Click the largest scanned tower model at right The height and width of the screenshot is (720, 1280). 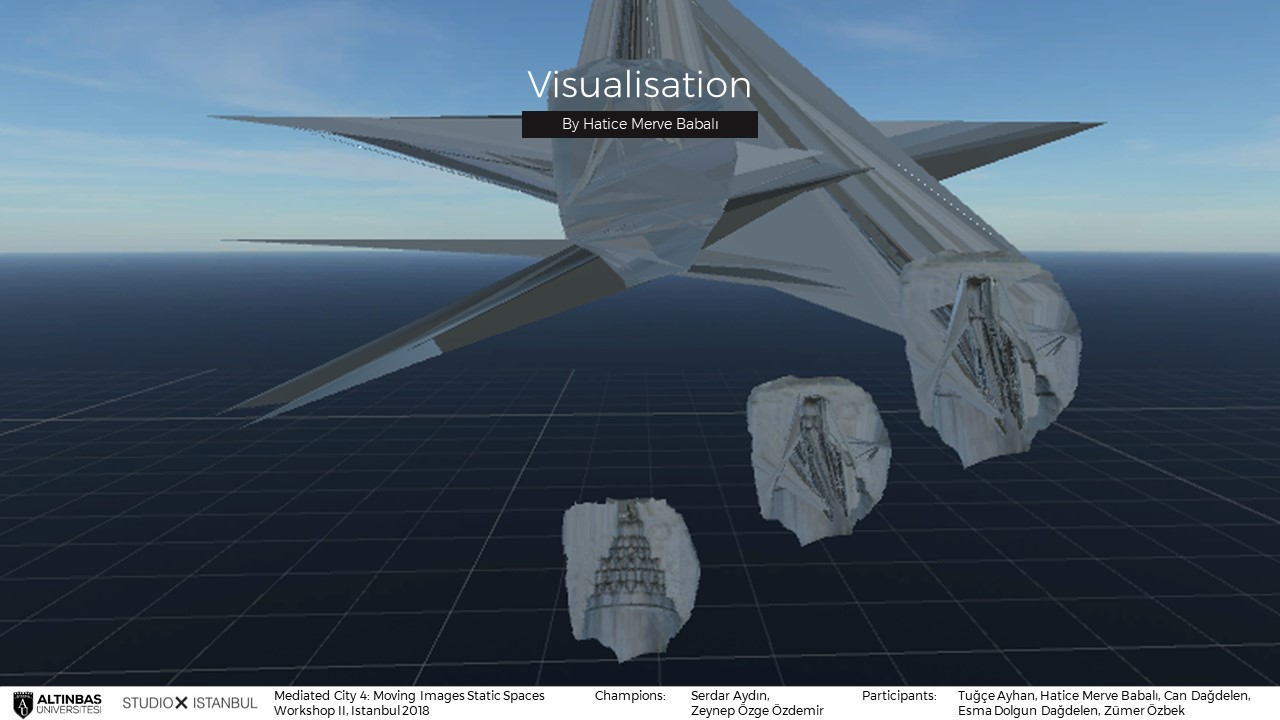[x=990, y=357]
